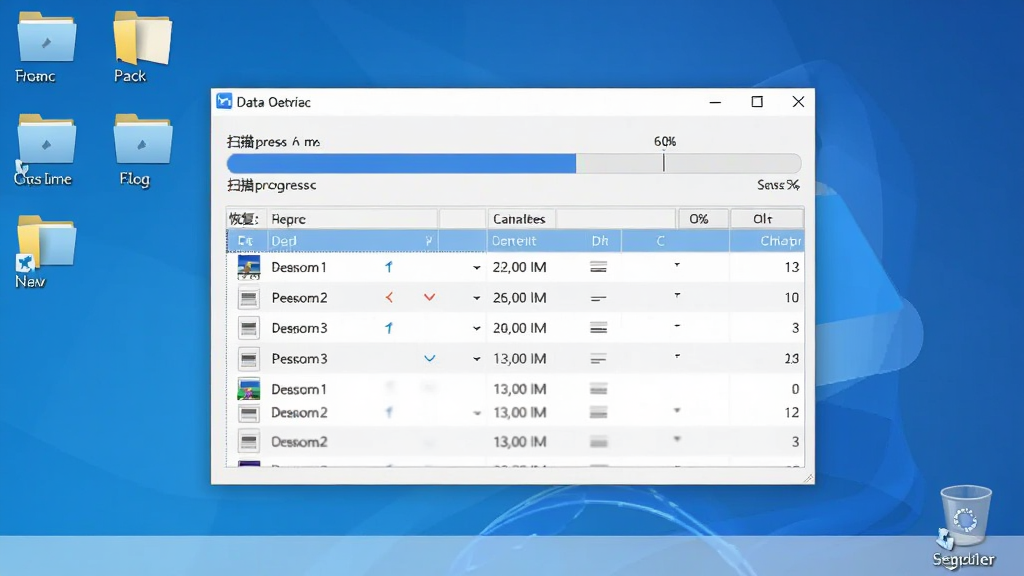Image resolution: width=1024 pixels, height=576 pixels.
Task: Select the Dessom3 row name
Action: (x=299, y=328)
